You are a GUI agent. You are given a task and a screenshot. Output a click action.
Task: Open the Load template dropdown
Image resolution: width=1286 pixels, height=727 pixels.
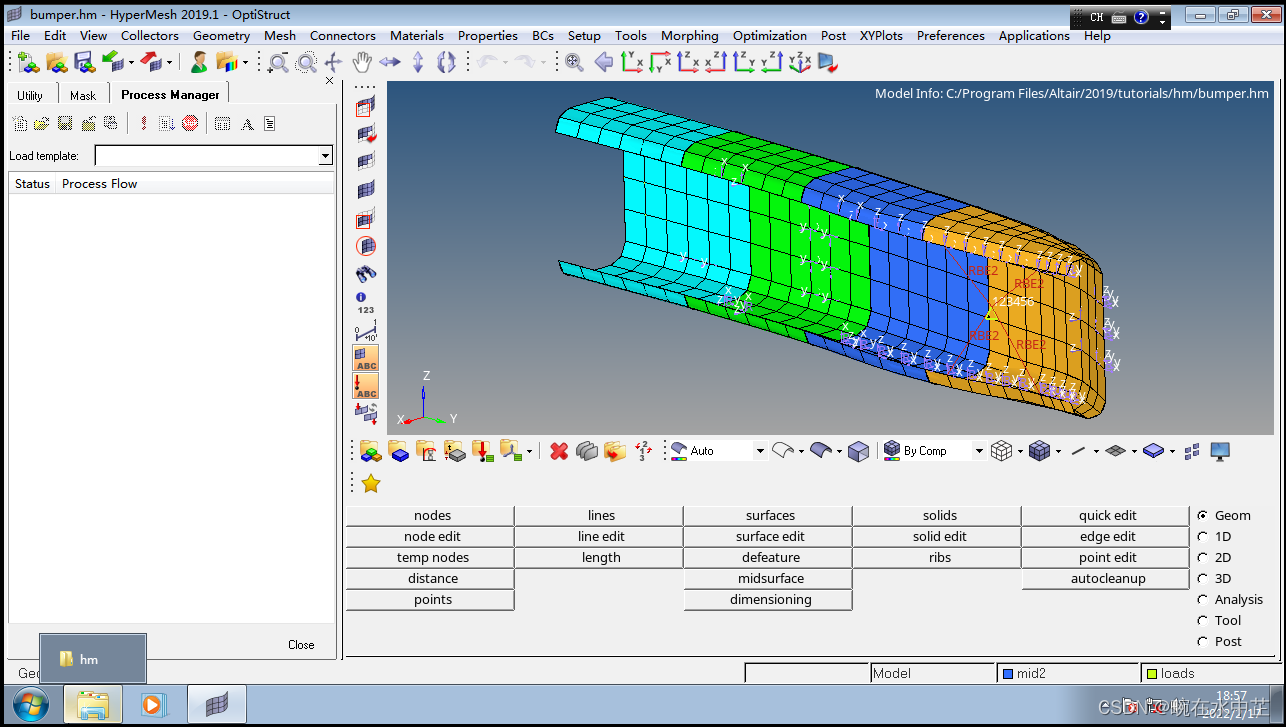click(325, 156)
